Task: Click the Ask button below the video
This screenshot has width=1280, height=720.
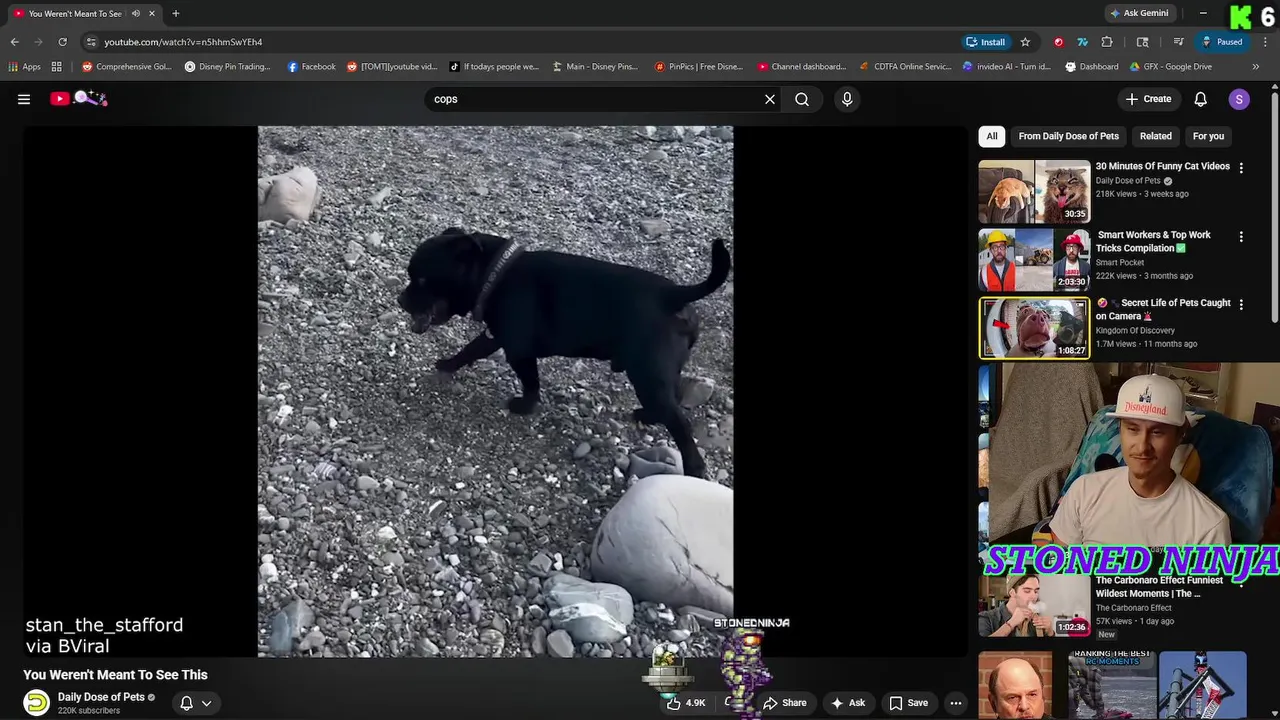Action: coord(847,703)
